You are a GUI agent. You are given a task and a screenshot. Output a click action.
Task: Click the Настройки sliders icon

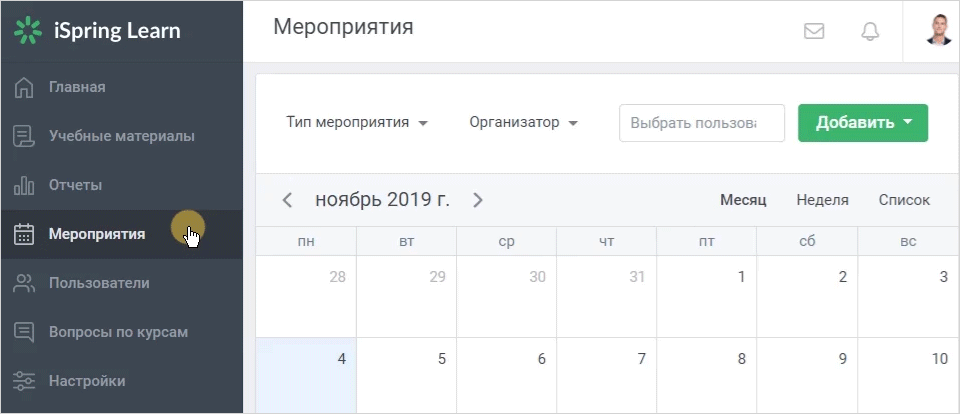[x=24, y=381]
